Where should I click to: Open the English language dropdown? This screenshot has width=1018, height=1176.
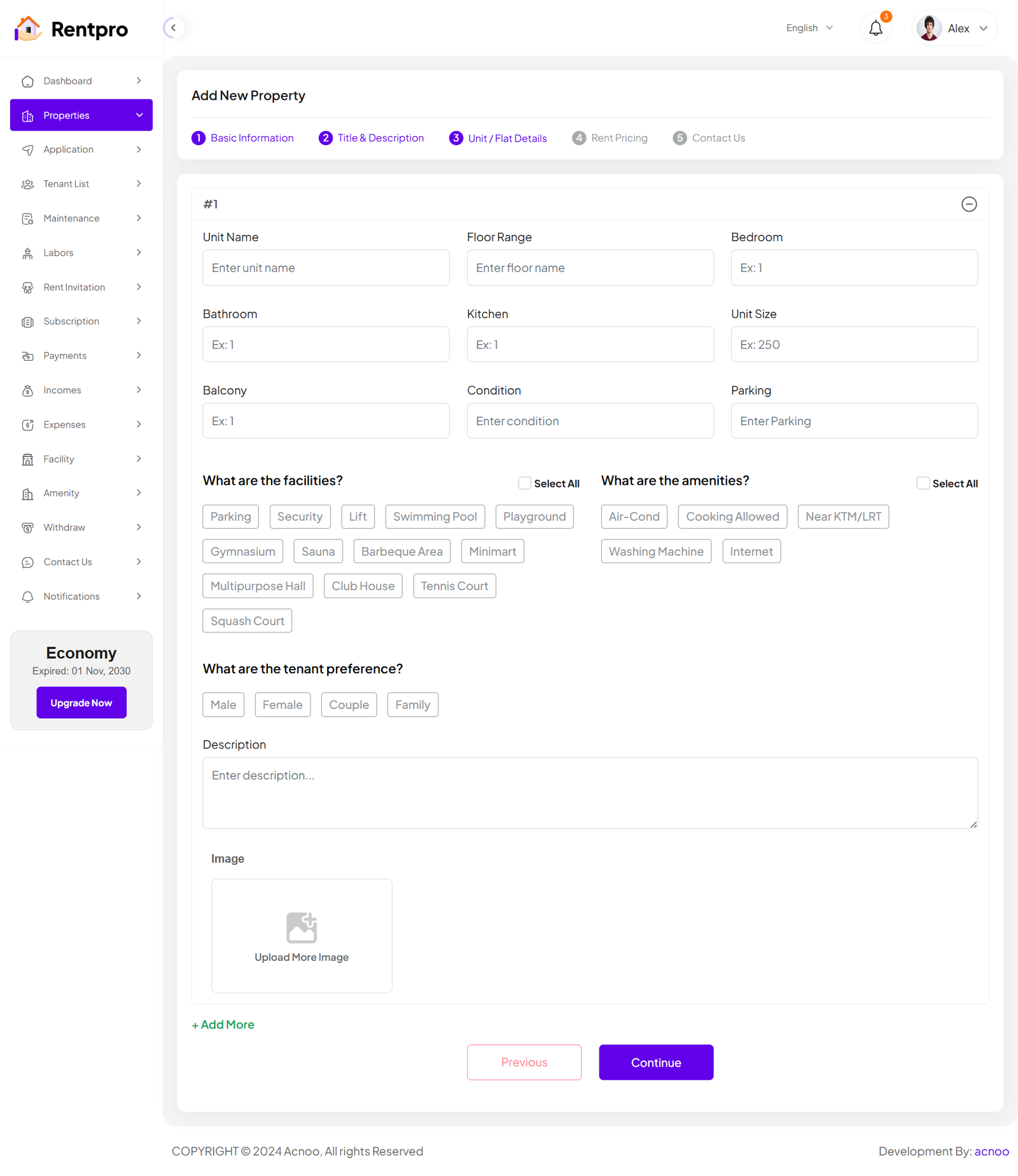point(809,28)
